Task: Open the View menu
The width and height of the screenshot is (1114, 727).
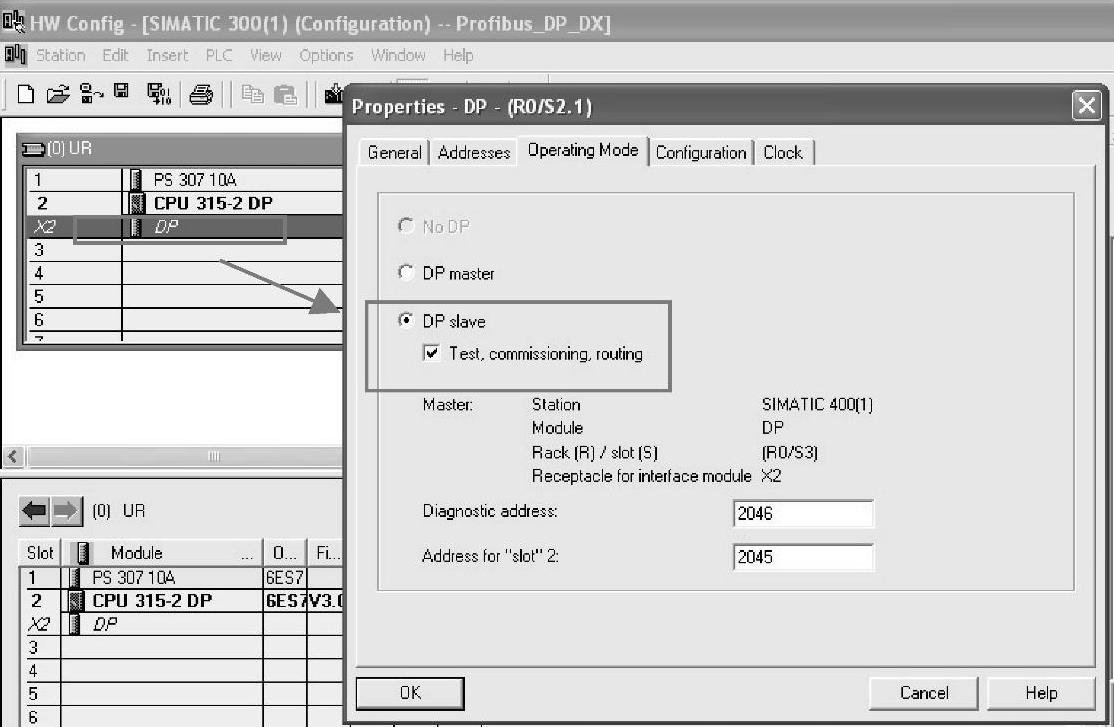Action: point(265,55)
